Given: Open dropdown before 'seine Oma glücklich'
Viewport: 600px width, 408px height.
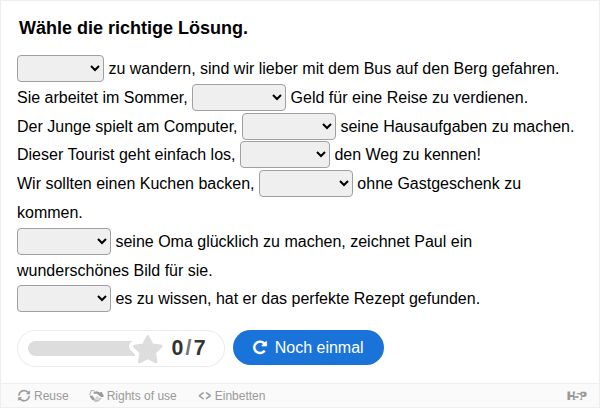Looking at the screenshot, I should [64, 242].
